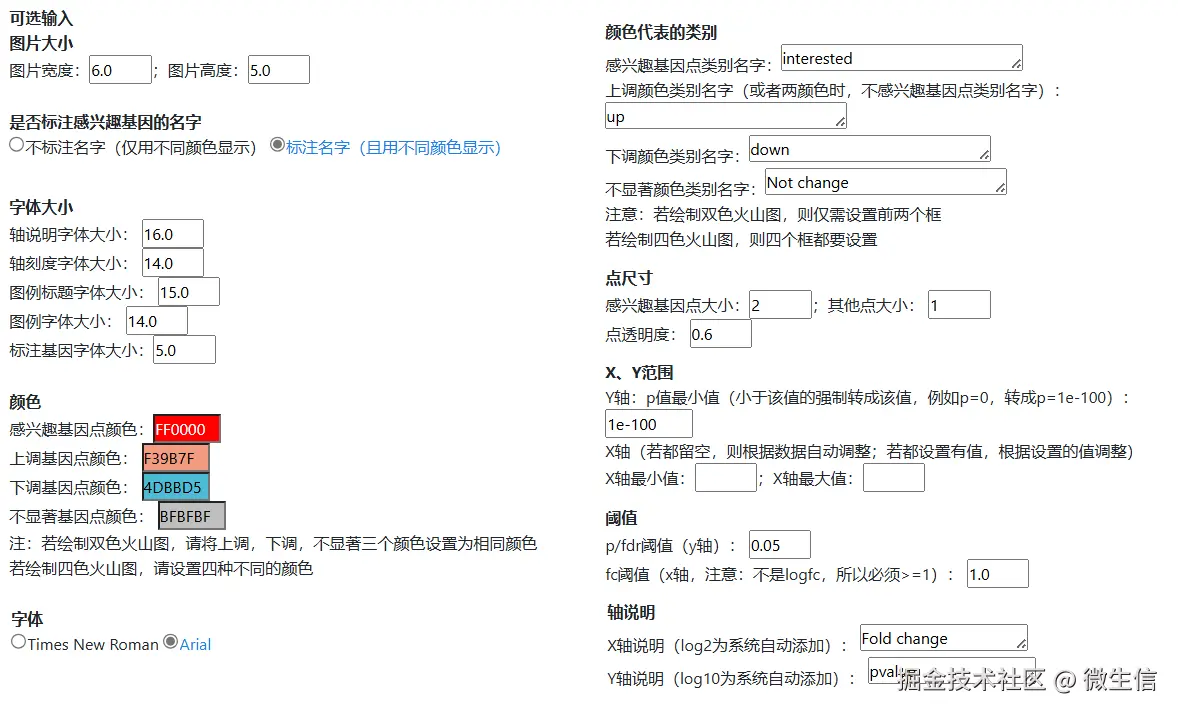This screenshot has height=714, width=1178.
Task: Choose Arial font radio button
Action: pyautogui.click(x=170, y=644)
